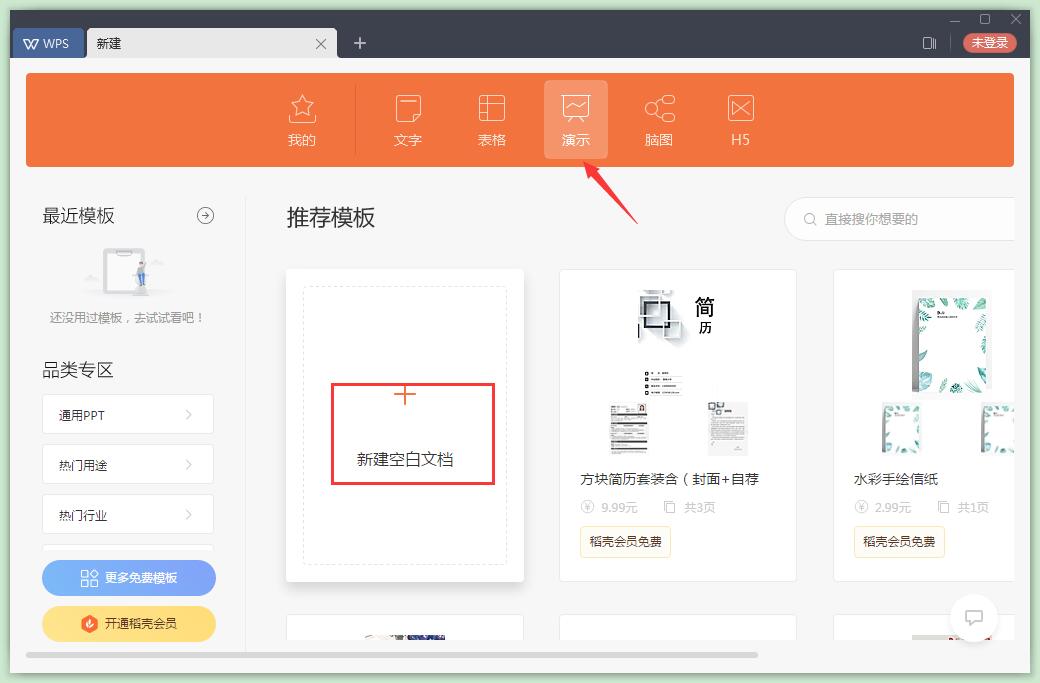Open the feedback chat bubble icon

(x=974, y=617)
